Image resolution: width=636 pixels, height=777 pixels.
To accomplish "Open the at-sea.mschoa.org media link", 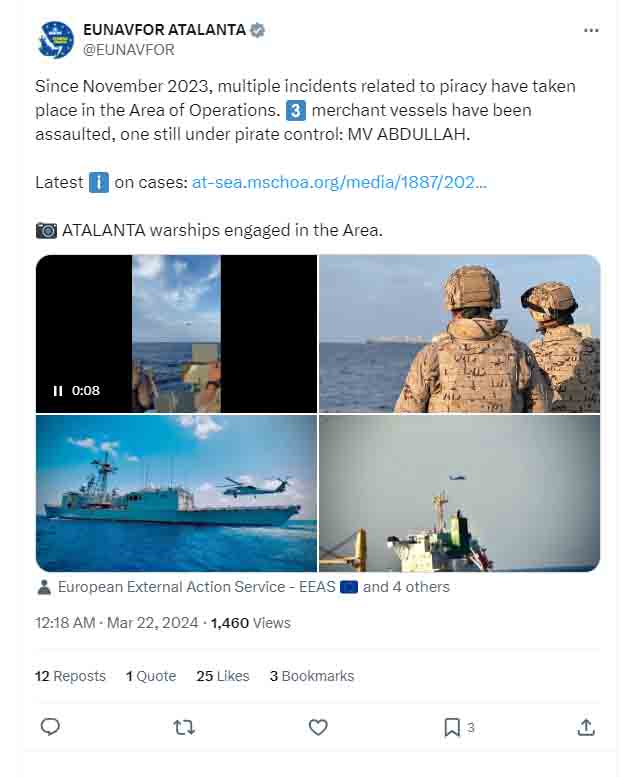I will (339, 182).
